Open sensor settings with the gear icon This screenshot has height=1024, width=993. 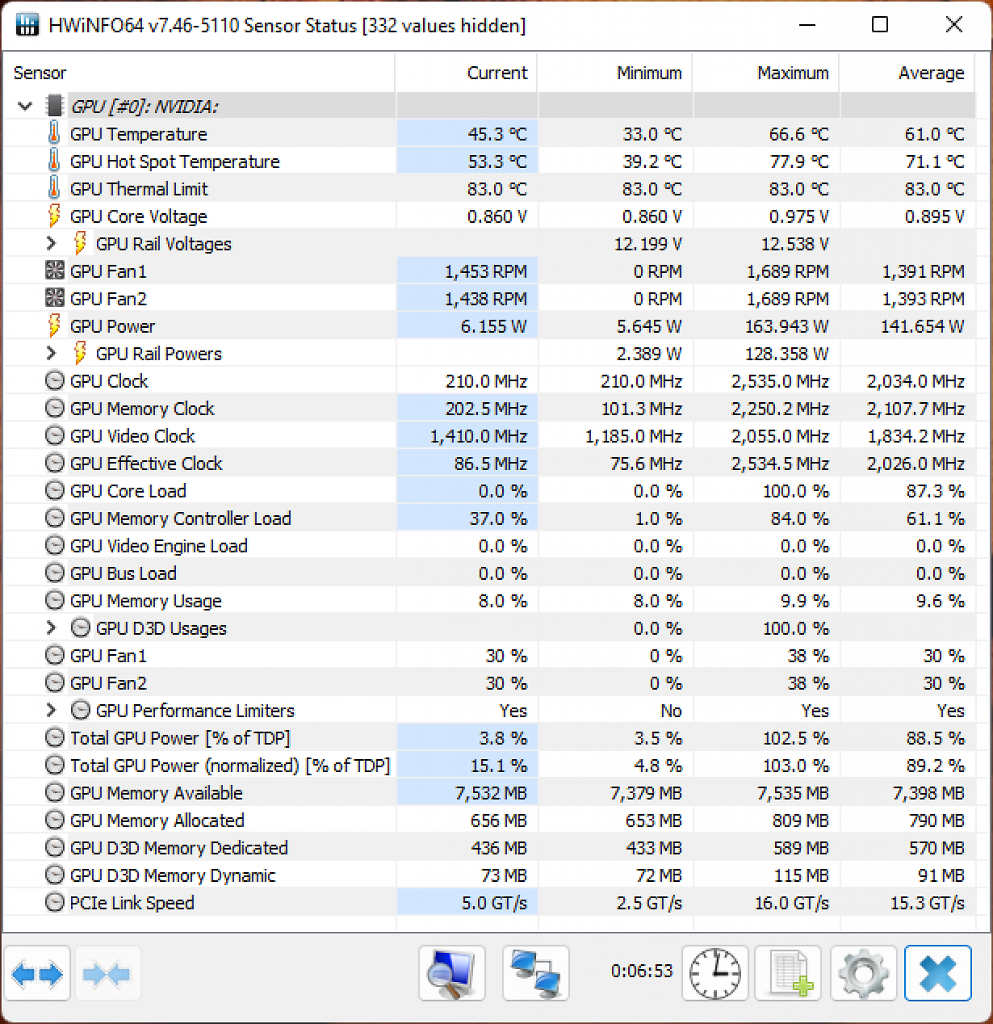coord(863,973)
